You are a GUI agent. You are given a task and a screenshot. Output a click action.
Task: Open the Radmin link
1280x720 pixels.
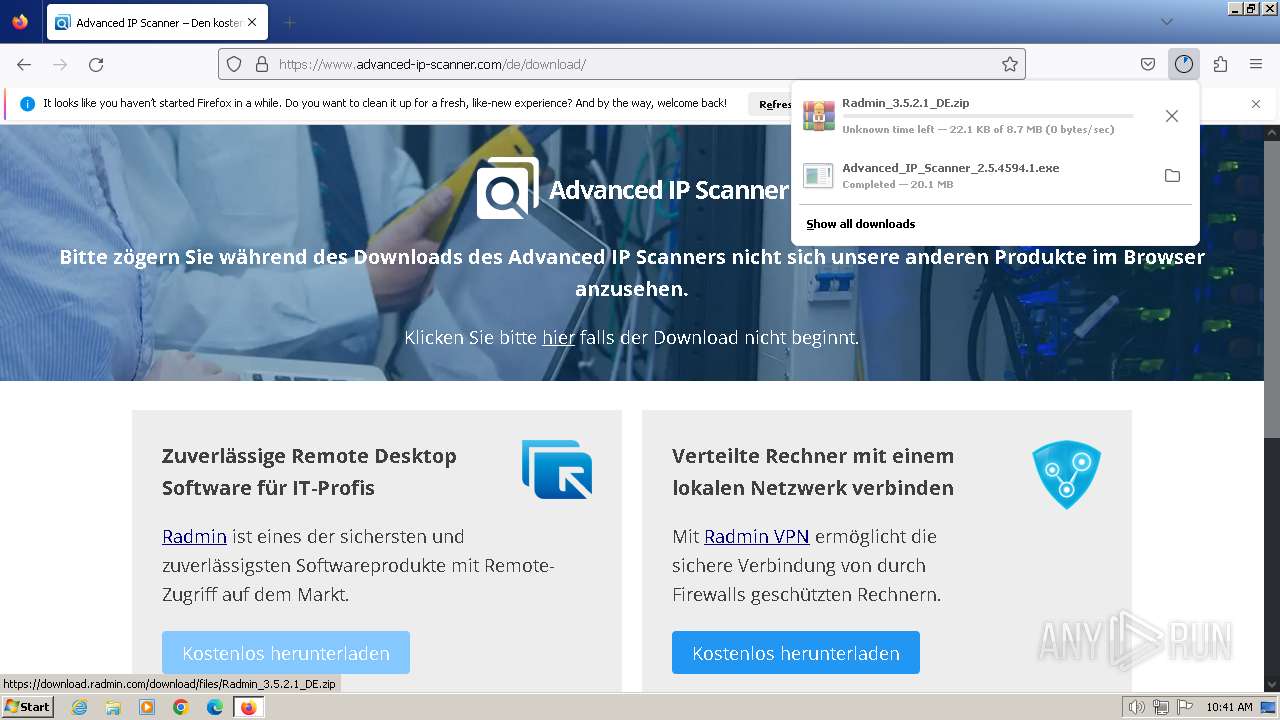coord(194,536)
